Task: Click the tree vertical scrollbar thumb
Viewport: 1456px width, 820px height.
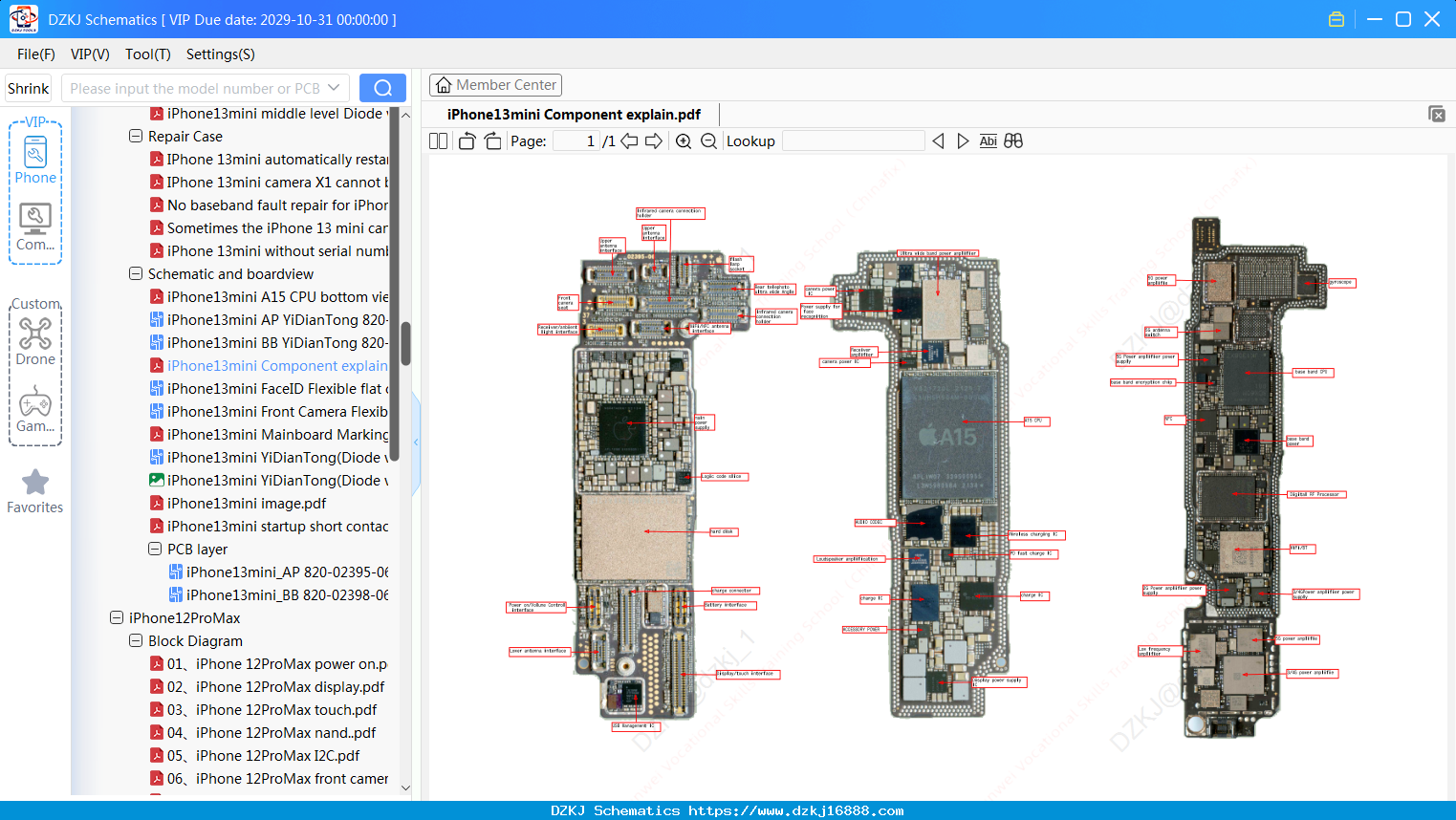Action: point(405,344)
